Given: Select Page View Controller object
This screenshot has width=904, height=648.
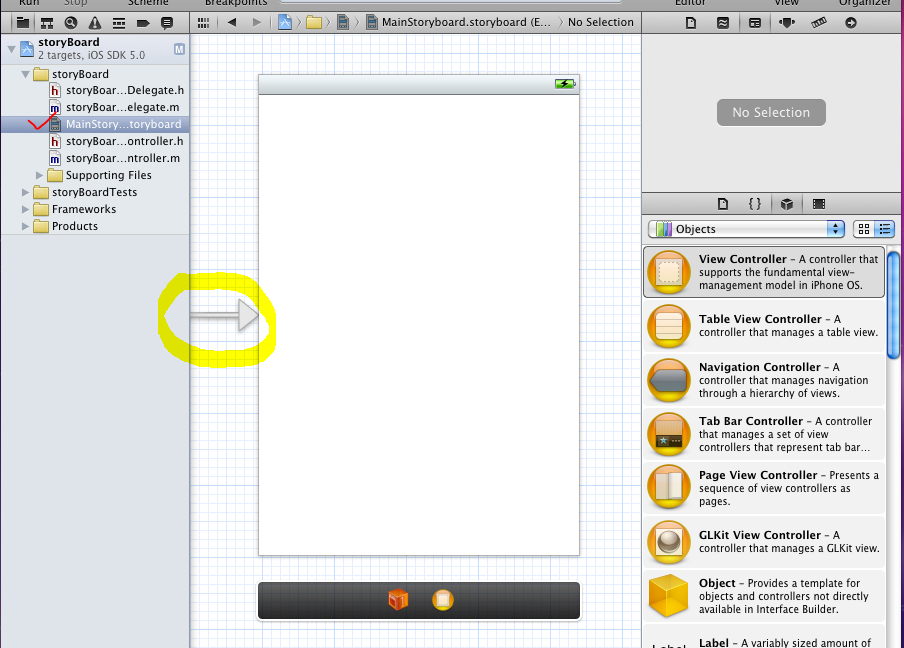Looking at the screenshot, I should point(764,488).
